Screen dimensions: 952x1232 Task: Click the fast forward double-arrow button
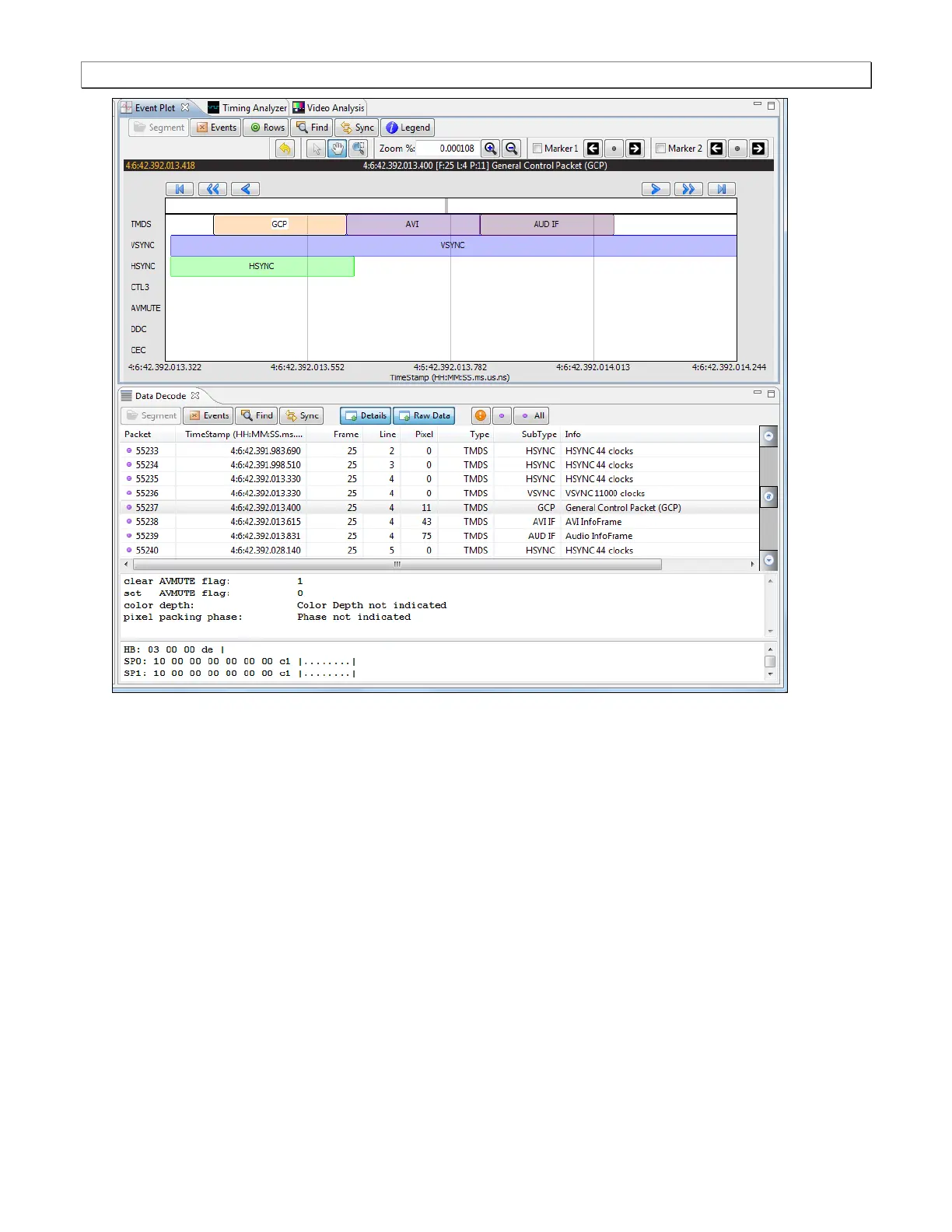688,189
